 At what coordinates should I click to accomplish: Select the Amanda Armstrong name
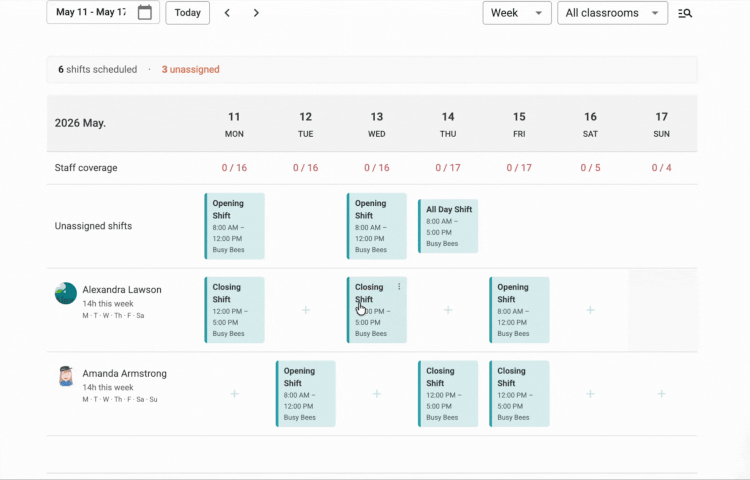pos(124,373)
